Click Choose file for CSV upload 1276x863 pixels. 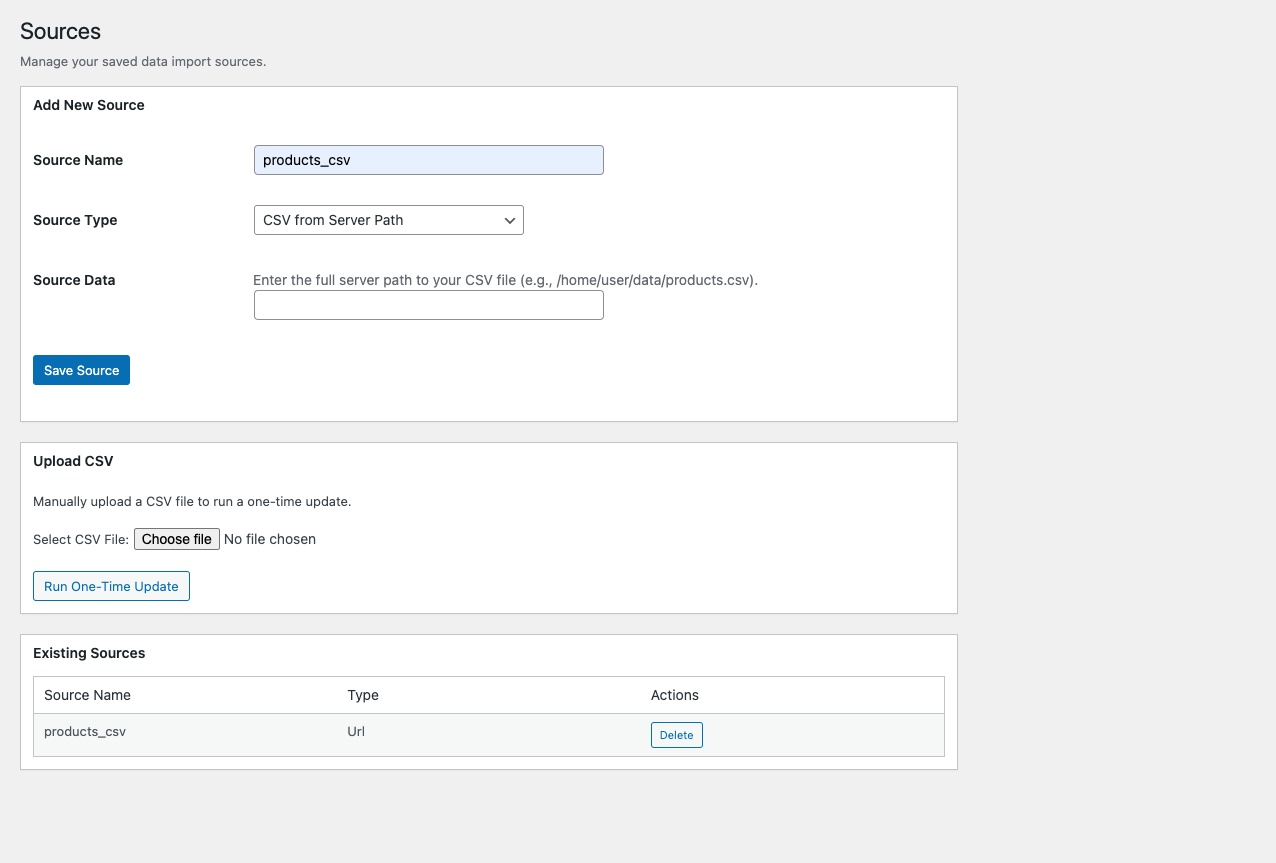(x=177, y=539)
